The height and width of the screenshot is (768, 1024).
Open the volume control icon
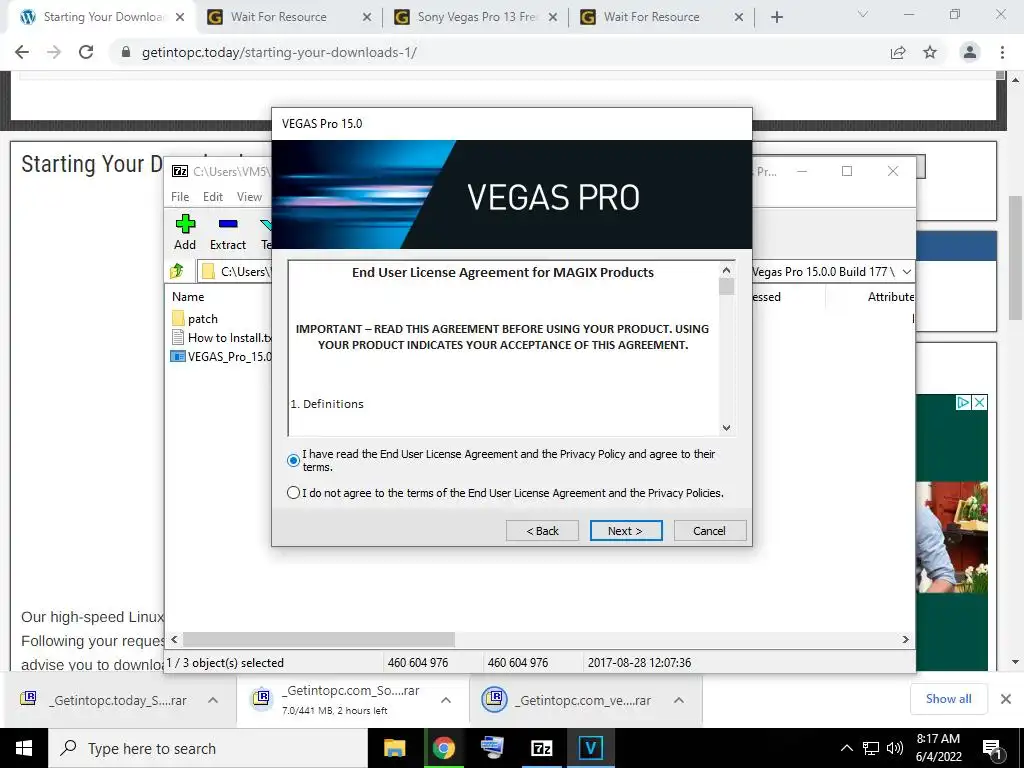point(895,748)
